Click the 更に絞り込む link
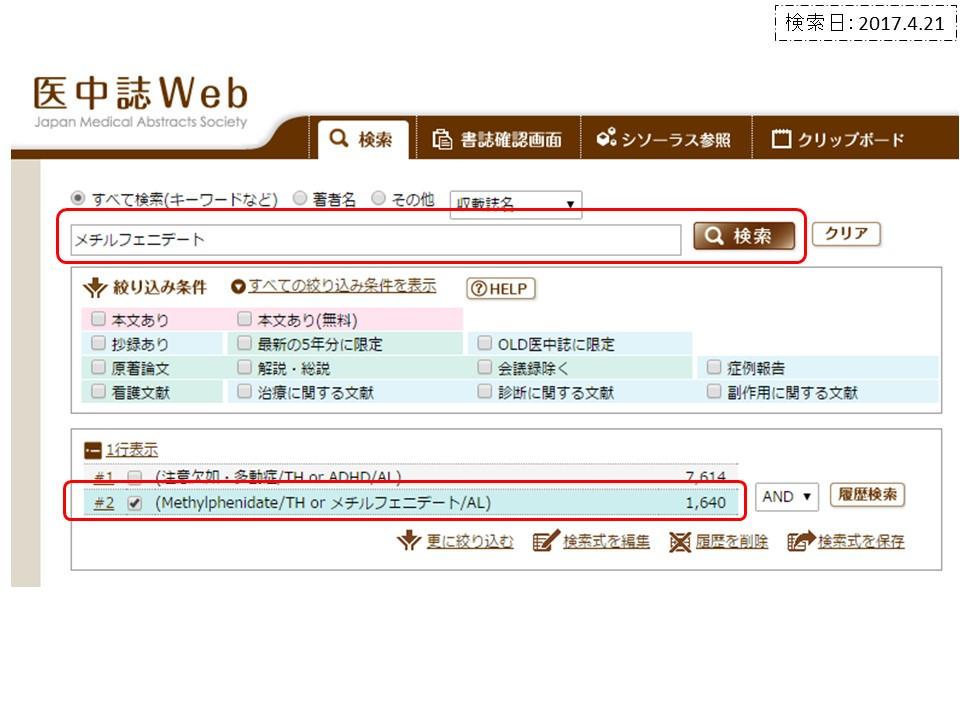Image resolution: width=960 pixels, height=720 pixels. tap(470, 541)
